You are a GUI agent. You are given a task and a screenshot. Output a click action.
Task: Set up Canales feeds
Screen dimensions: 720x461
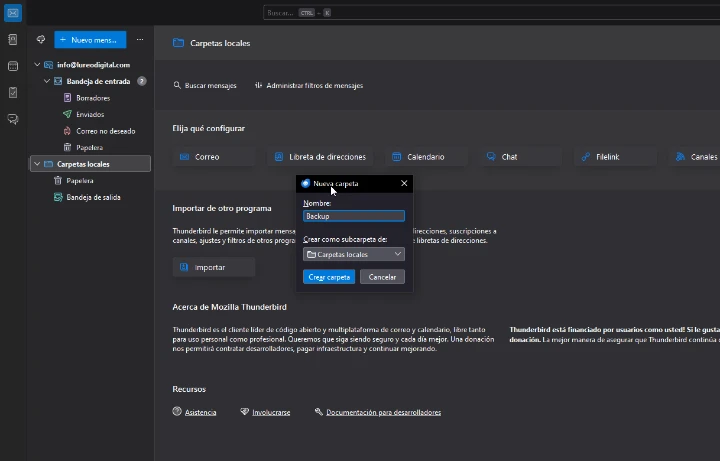[695, 157]
